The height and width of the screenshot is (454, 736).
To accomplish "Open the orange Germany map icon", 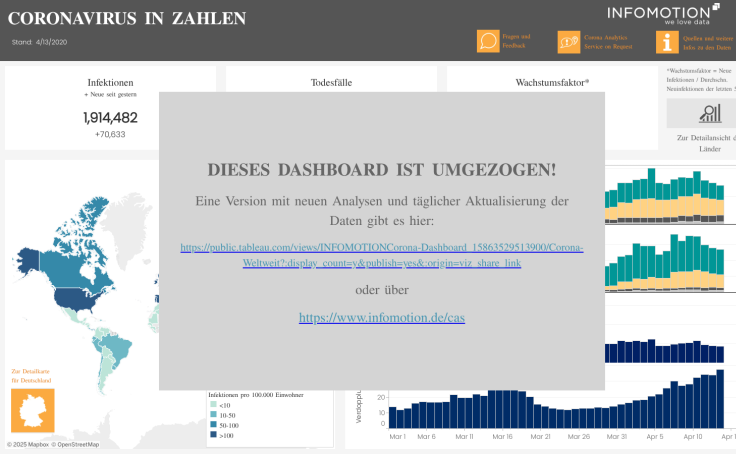I will (x=32, y=410).
